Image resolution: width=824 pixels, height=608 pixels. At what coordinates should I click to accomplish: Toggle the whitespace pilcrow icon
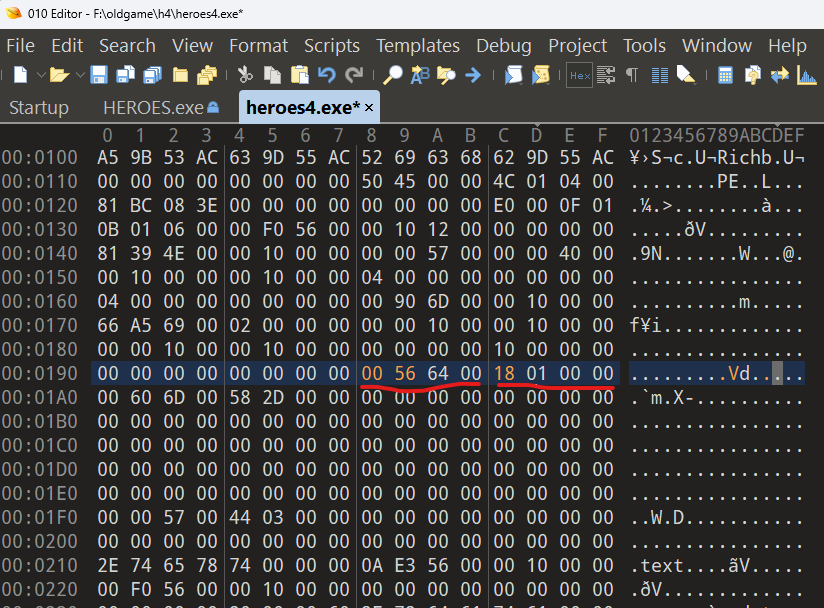click(632, 75)
